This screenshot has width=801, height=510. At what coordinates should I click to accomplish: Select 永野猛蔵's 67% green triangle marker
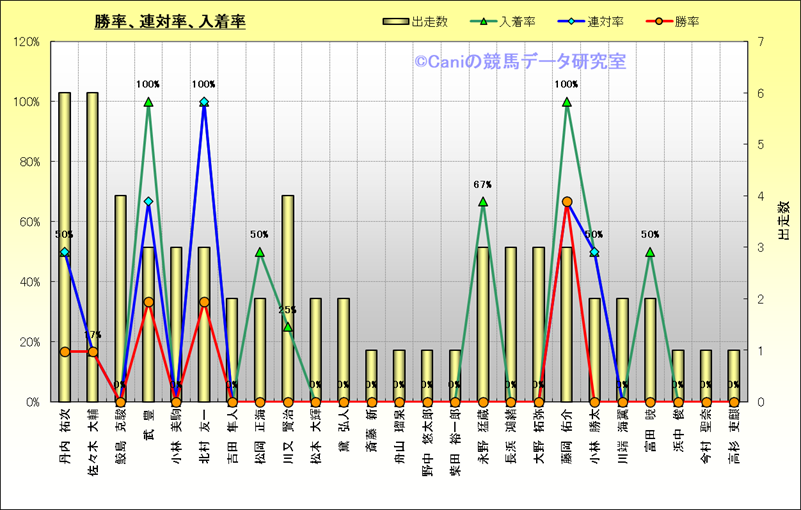[x=483, y=202]
